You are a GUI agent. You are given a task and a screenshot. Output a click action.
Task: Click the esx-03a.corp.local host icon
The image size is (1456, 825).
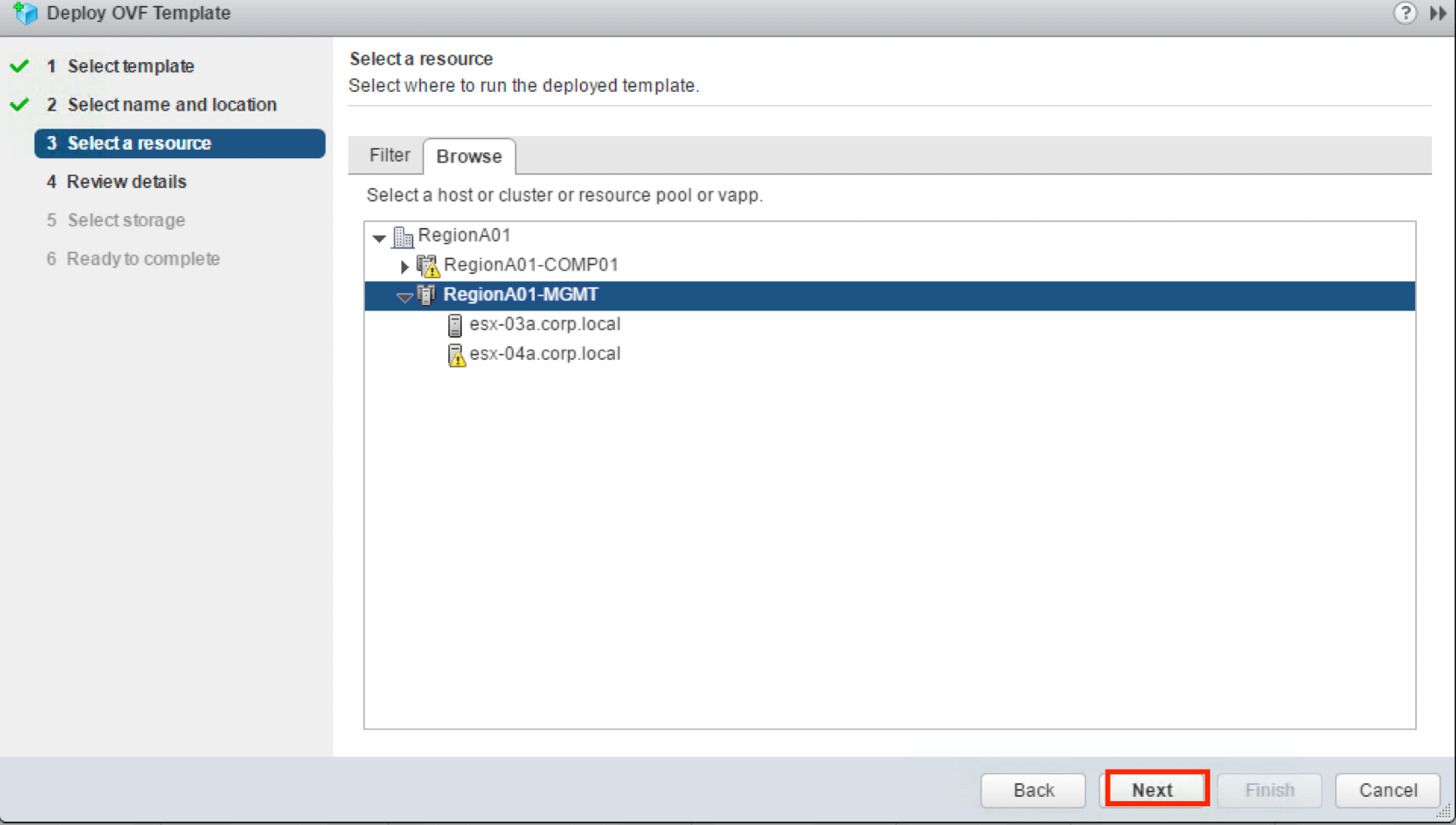[455, 325]
